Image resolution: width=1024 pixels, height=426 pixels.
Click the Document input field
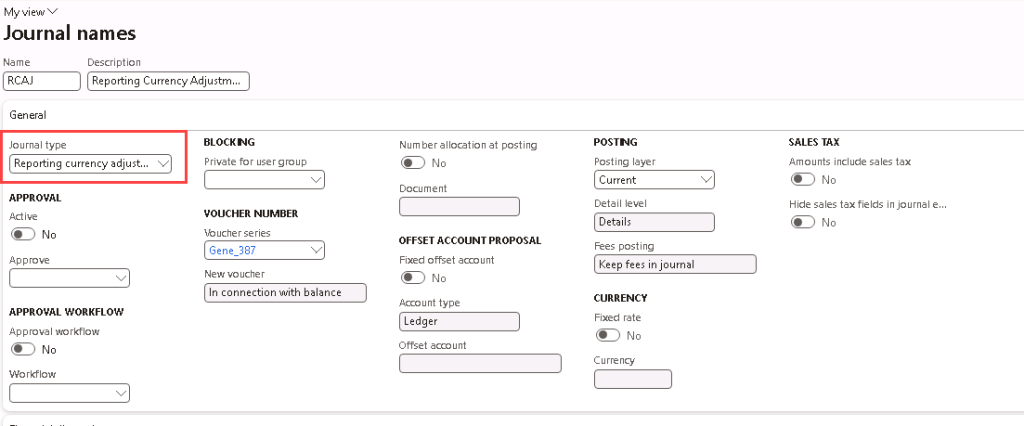[x=459, y=206]
